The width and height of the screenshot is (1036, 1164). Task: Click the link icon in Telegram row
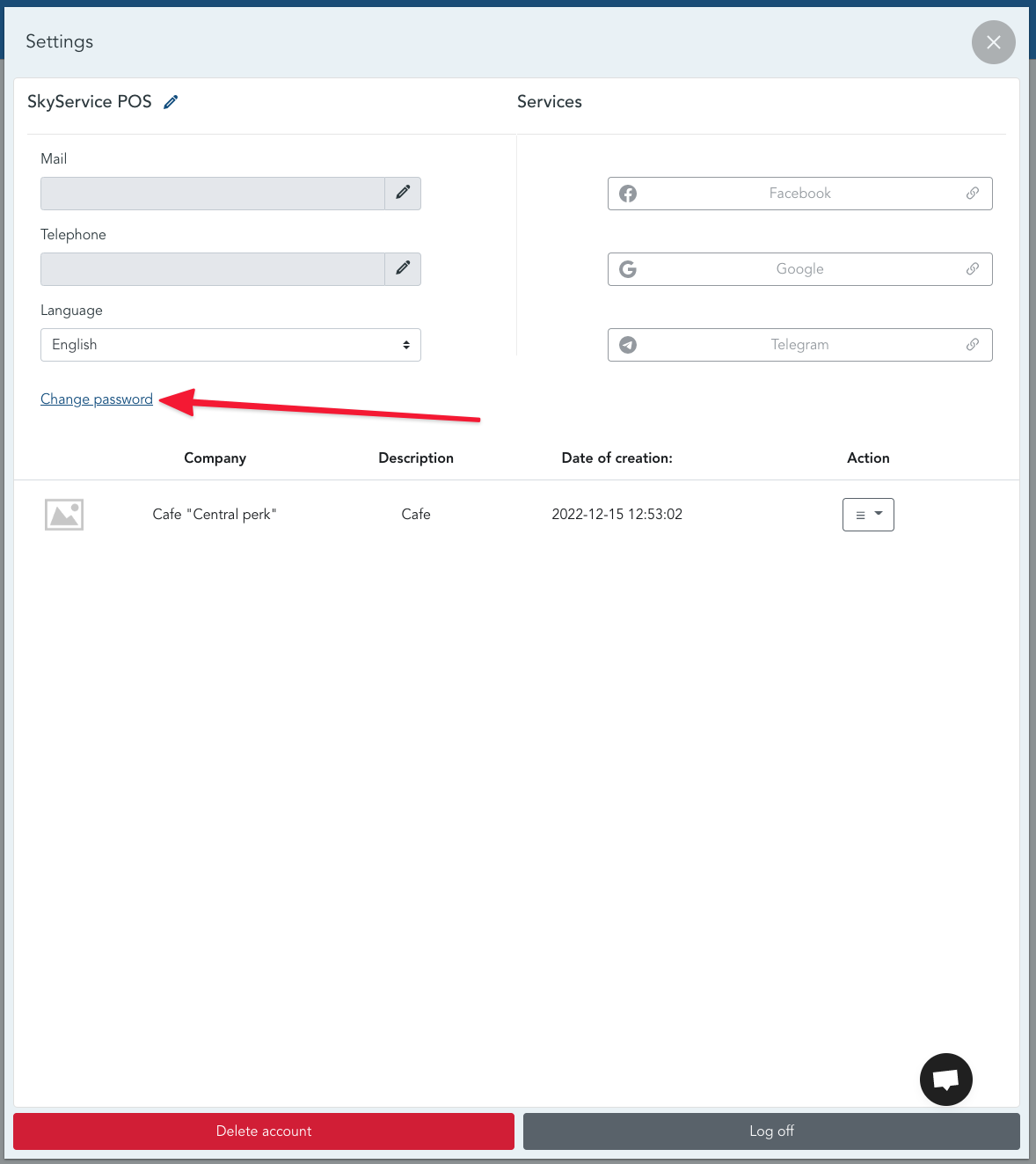pyautogui.click(x=973, y=345)
